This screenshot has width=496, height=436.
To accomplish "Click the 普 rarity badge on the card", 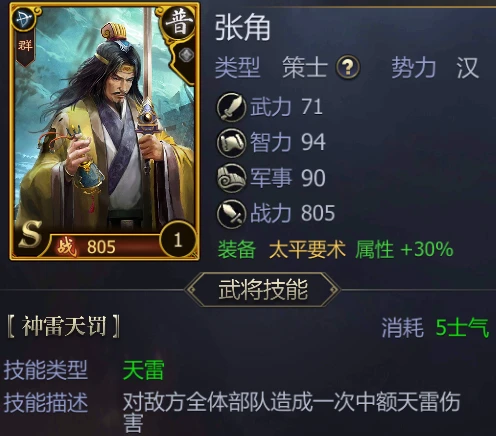I will [x=179, y=23].
